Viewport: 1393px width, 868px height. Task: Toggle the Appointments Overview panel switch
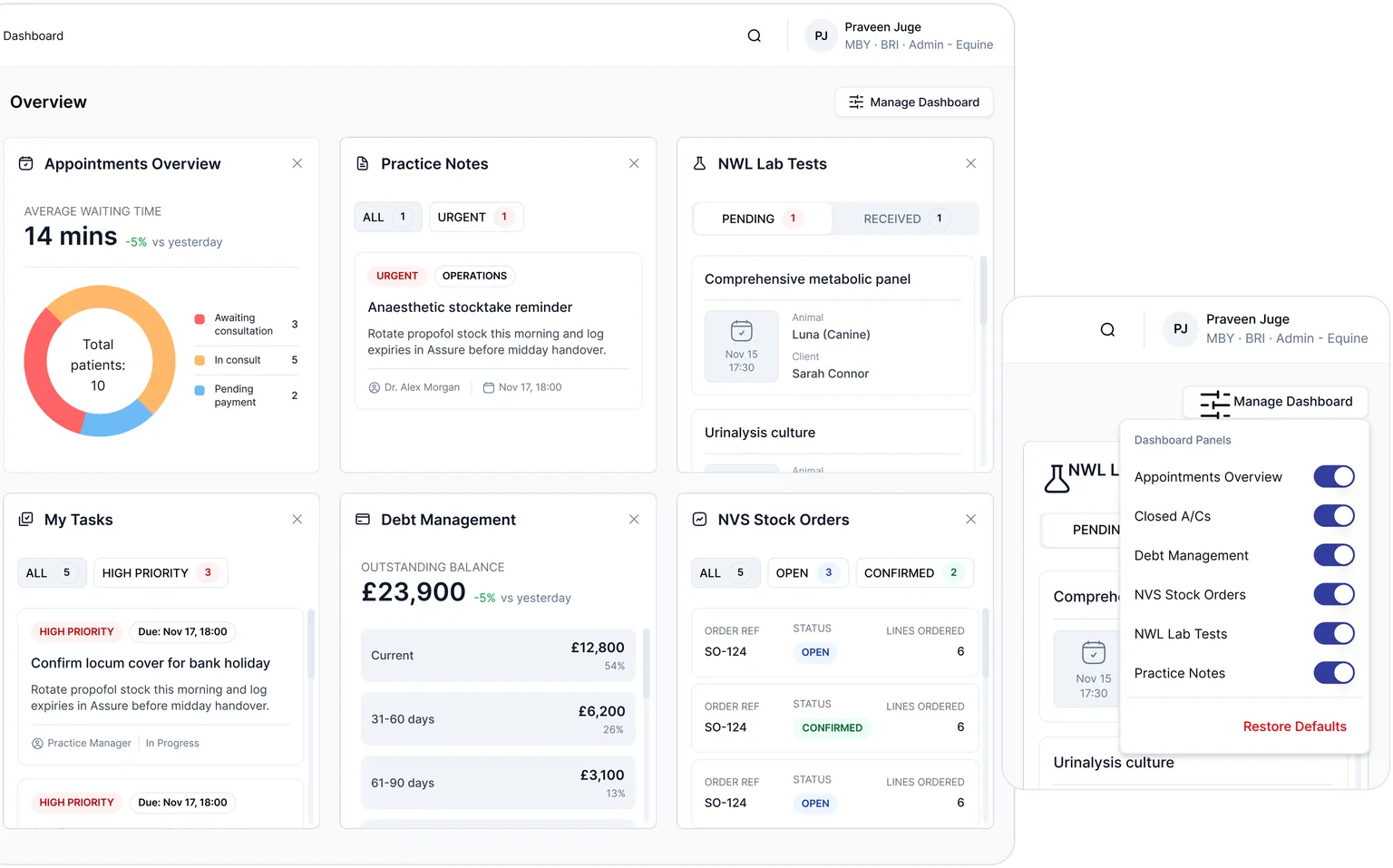click(x=1334, y=477)
